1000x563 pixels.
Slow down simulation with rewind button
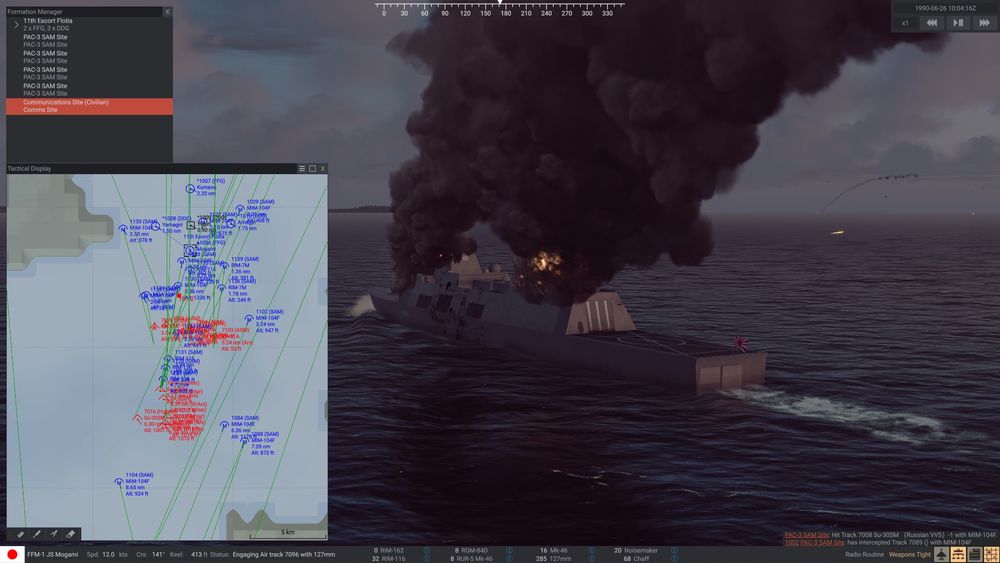(x=932, y=23)
